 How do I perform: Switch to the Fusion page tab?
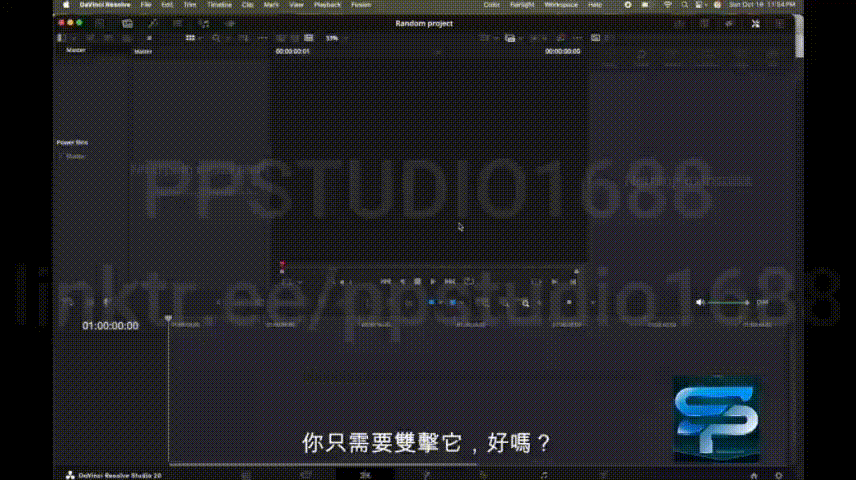click(425, 475)
